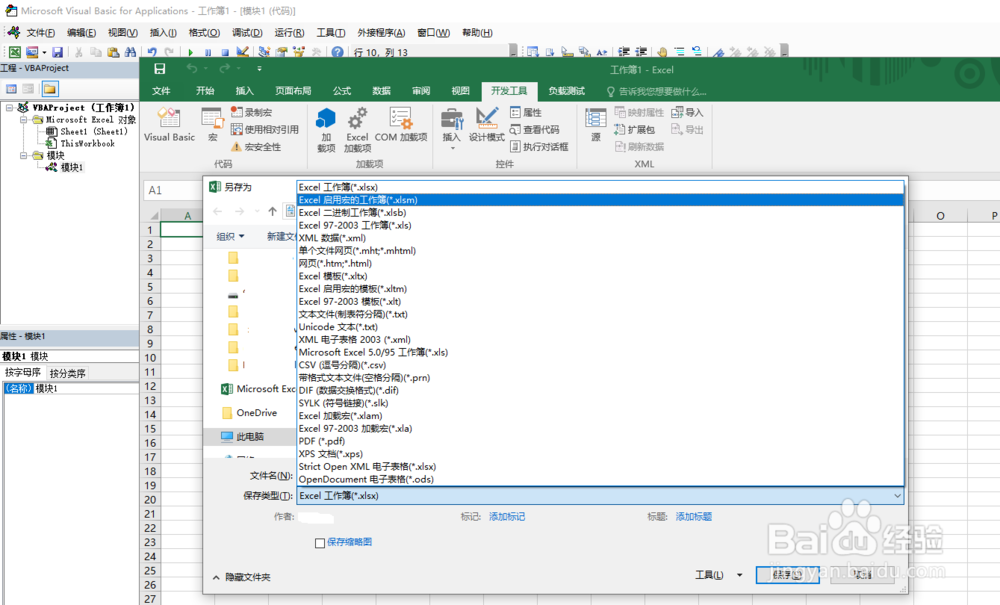
Task: Click the Find binoculars icon in VBA toolbar
Action: 131,52
